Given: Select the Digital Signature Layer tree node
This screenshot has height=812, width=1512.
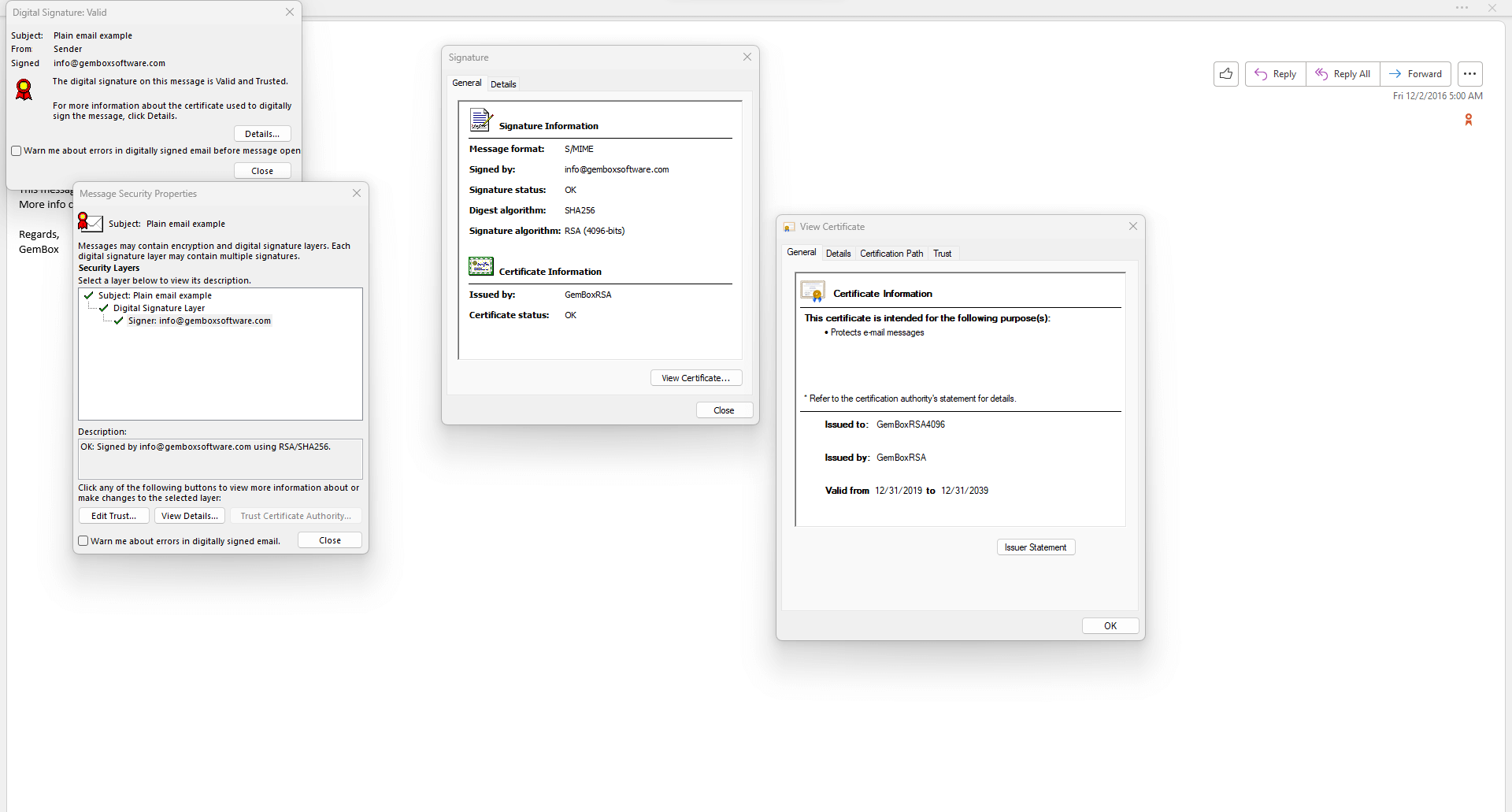Looking at the screenshot, I should coord(158,309).
